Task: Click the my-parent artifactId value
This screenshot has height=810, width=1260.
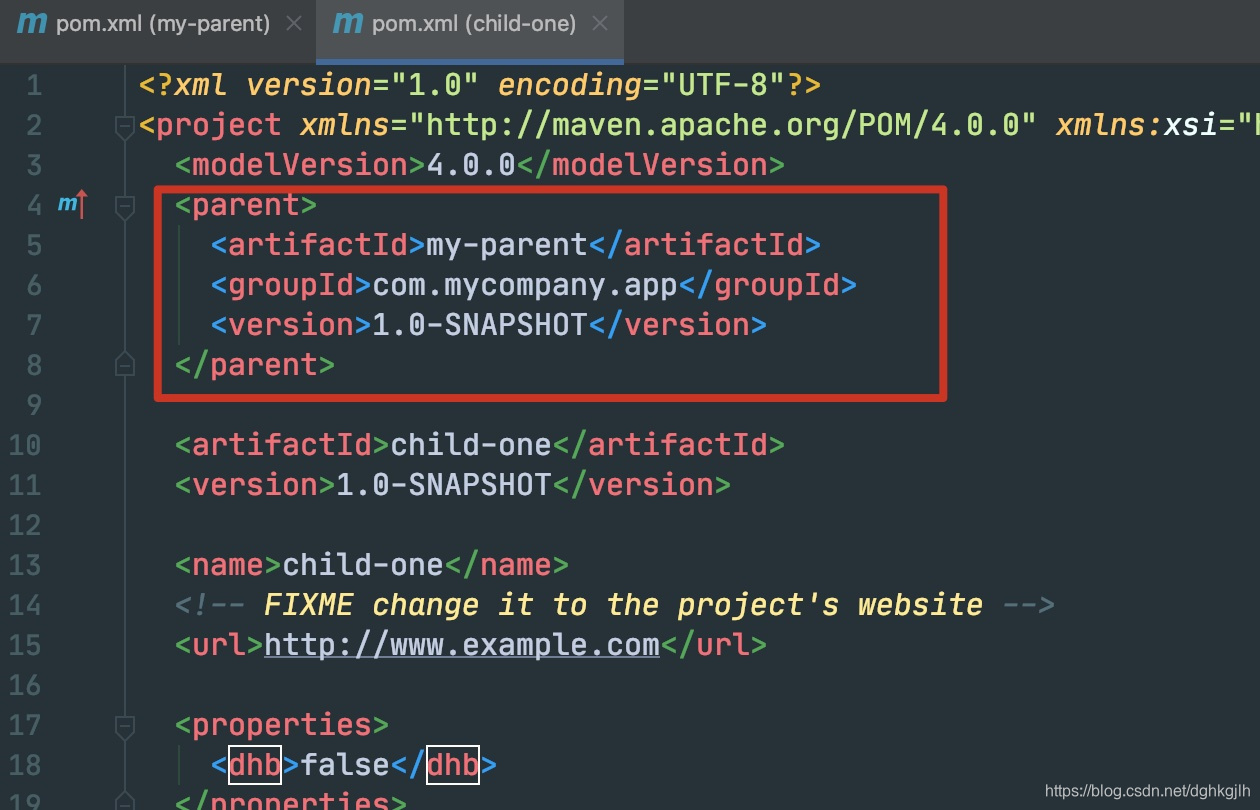Action: [506, 245]
